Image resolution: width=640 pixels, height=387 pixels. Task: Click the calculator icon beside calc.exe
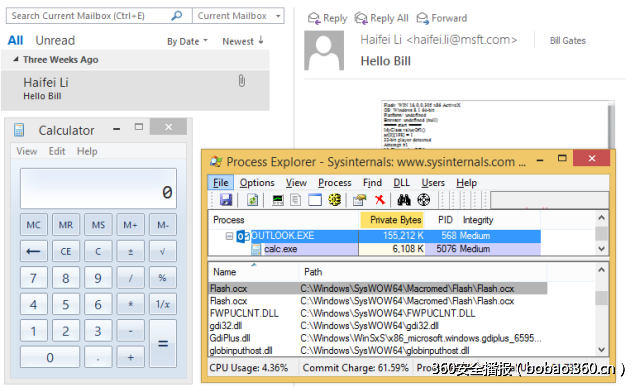(x=256, y=249)
